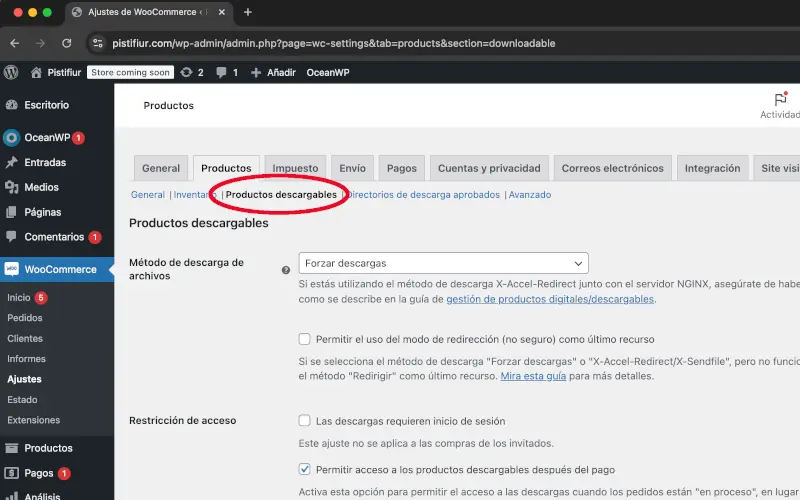Open the Avanzado subsection link
The width and height of the screenshot is (800, 500).
pyautogui.click(x=530, y=195)
